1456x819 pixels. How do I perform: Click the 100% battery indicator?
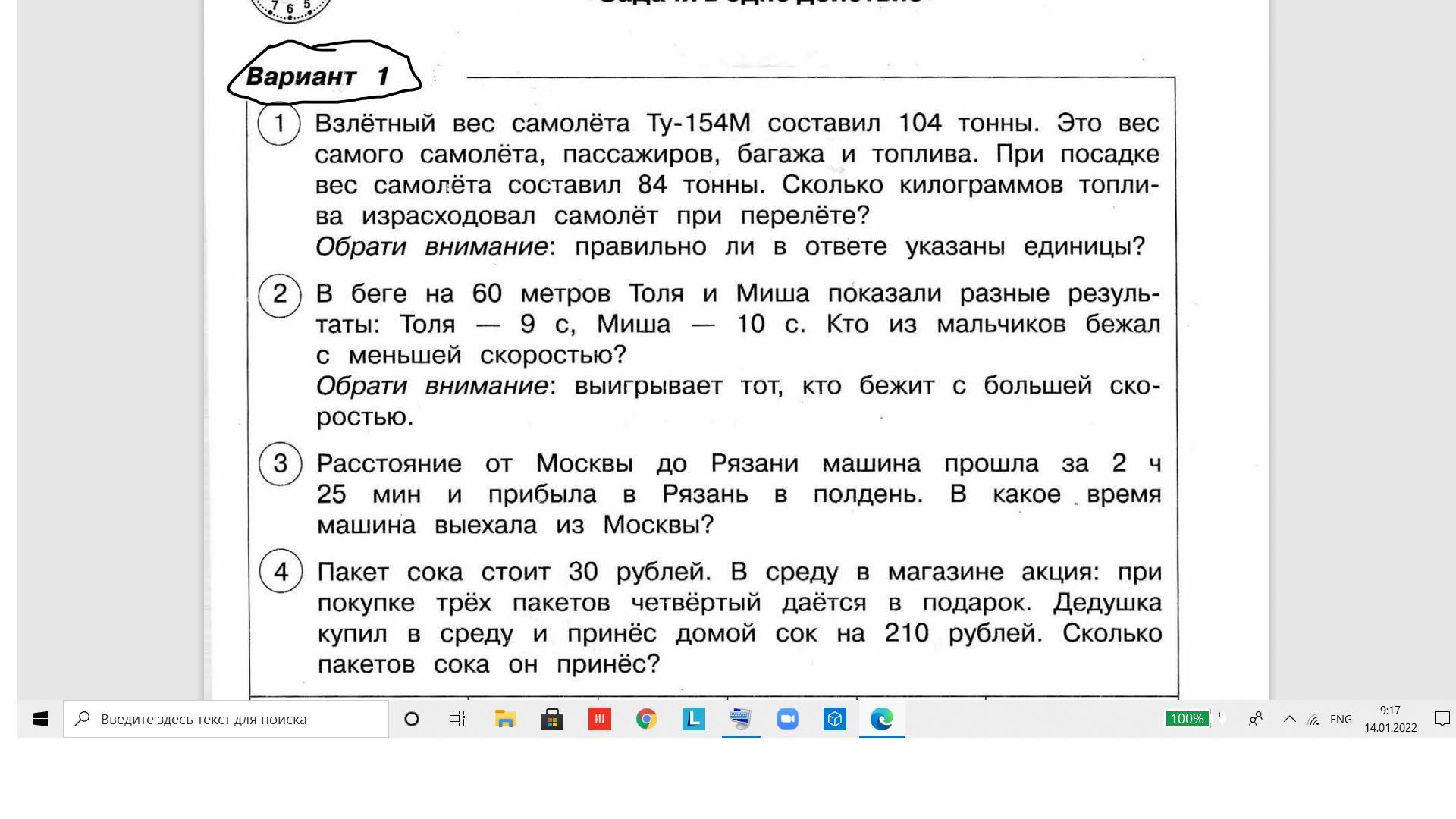[1187, 719]
